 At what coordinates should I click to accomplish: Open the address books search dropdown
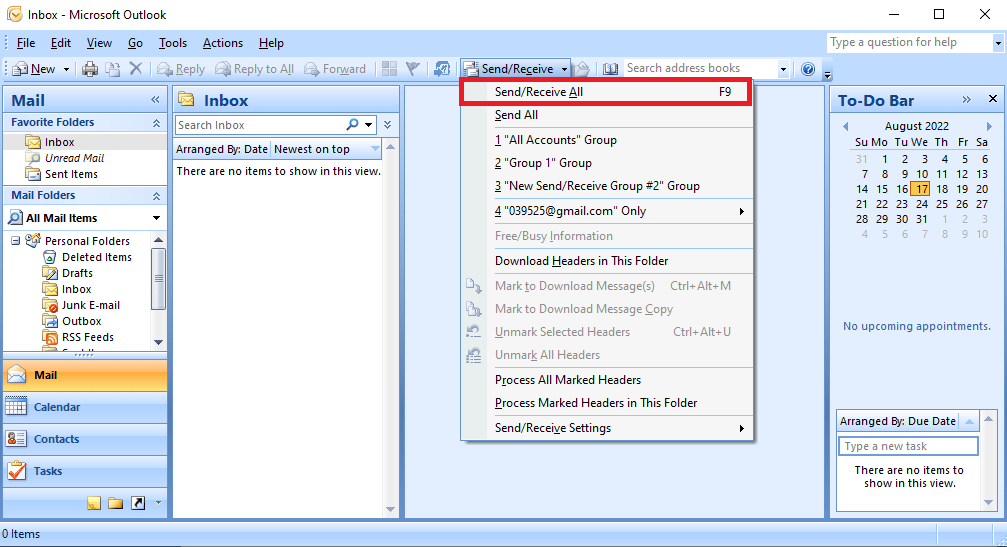pos(783,69)
